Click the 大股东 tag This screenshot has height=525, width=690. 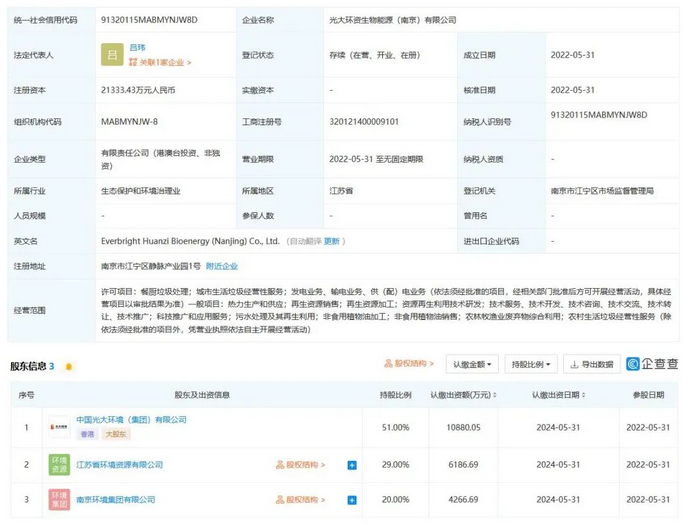tap(116, 434)
